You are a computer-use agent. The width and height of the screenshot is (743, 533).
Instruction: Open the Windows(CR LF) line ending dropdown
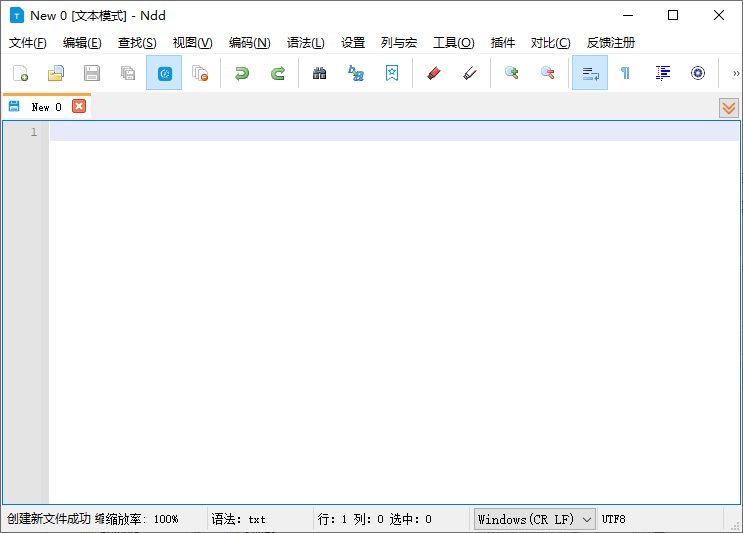point(535,519)
